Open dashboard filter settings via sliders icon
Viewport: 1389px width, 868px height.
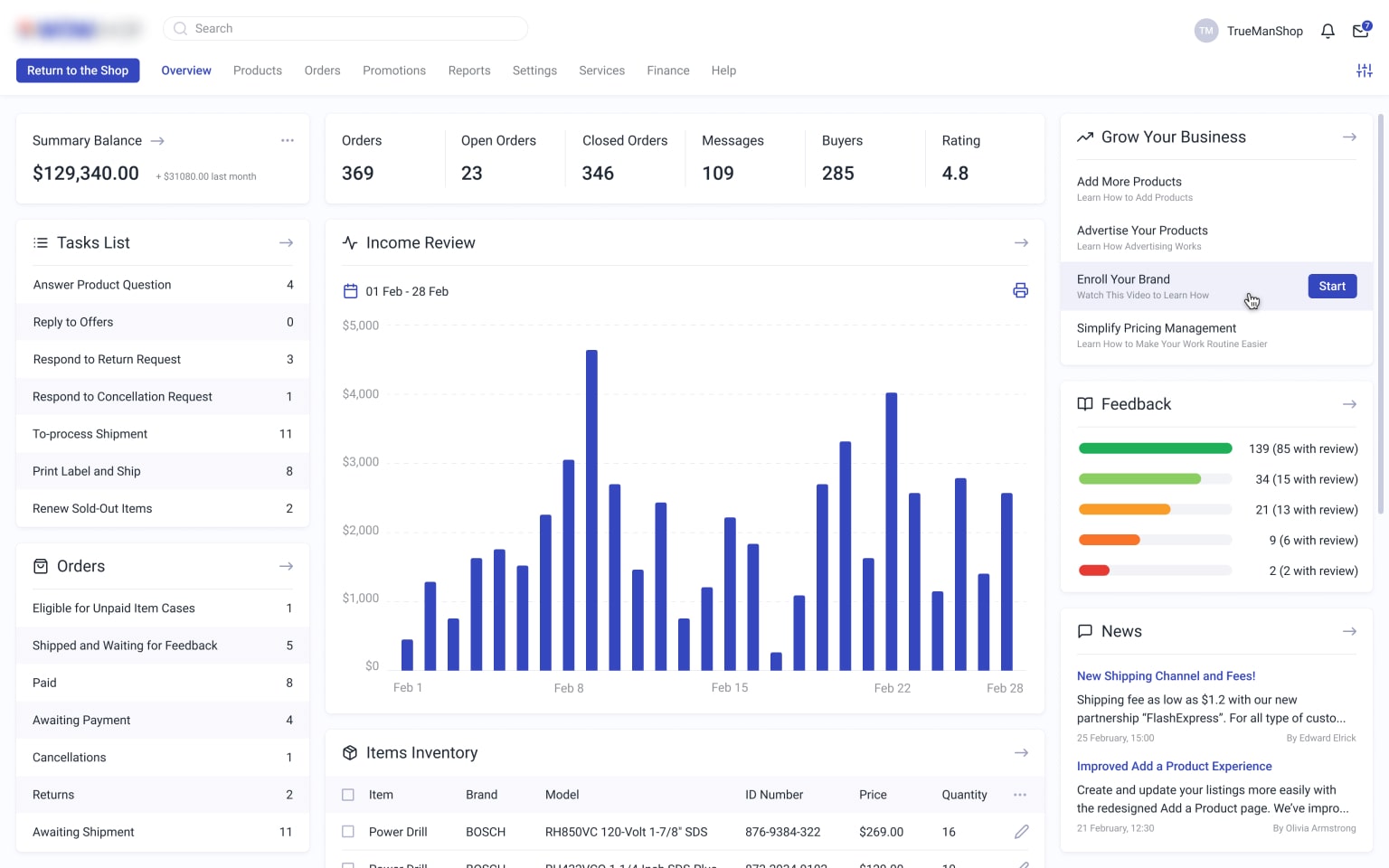coord(1365,70)
